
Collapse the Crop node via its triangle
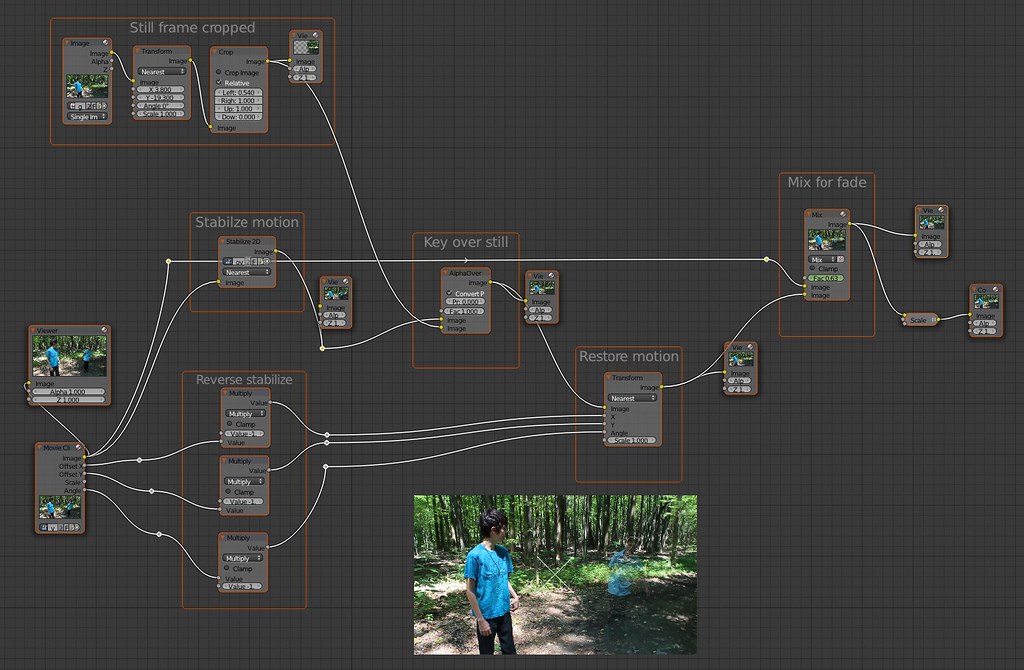(215, 52)
